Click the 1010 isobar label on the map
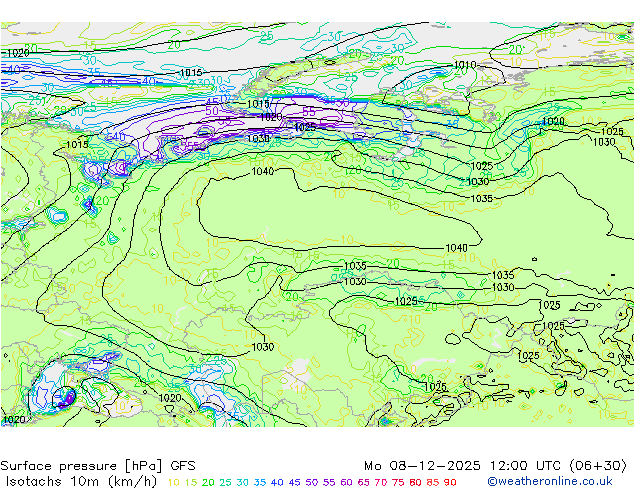This screenshot has width=634, height=490. pos(465,65)
